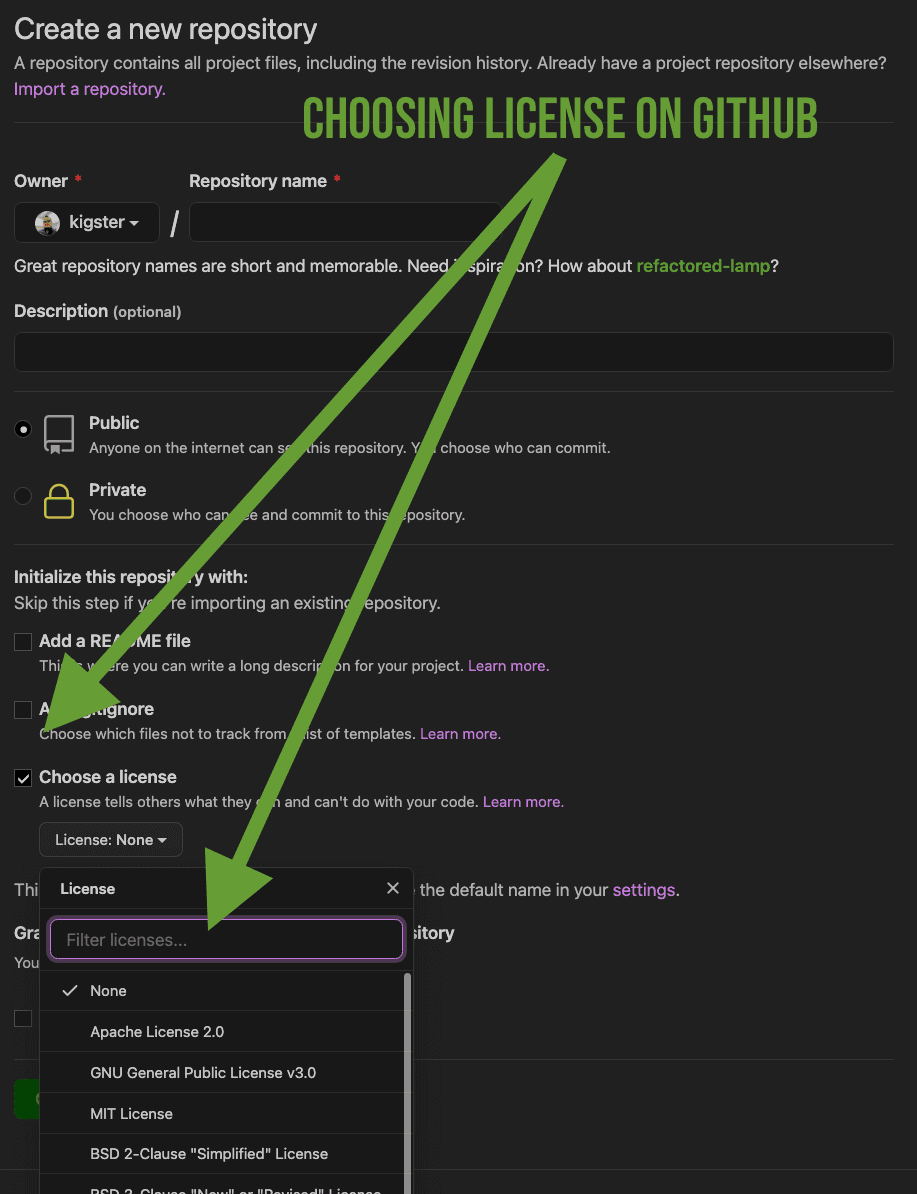
Task: Click the Filter licenses search field
Action: coord(226,940)
